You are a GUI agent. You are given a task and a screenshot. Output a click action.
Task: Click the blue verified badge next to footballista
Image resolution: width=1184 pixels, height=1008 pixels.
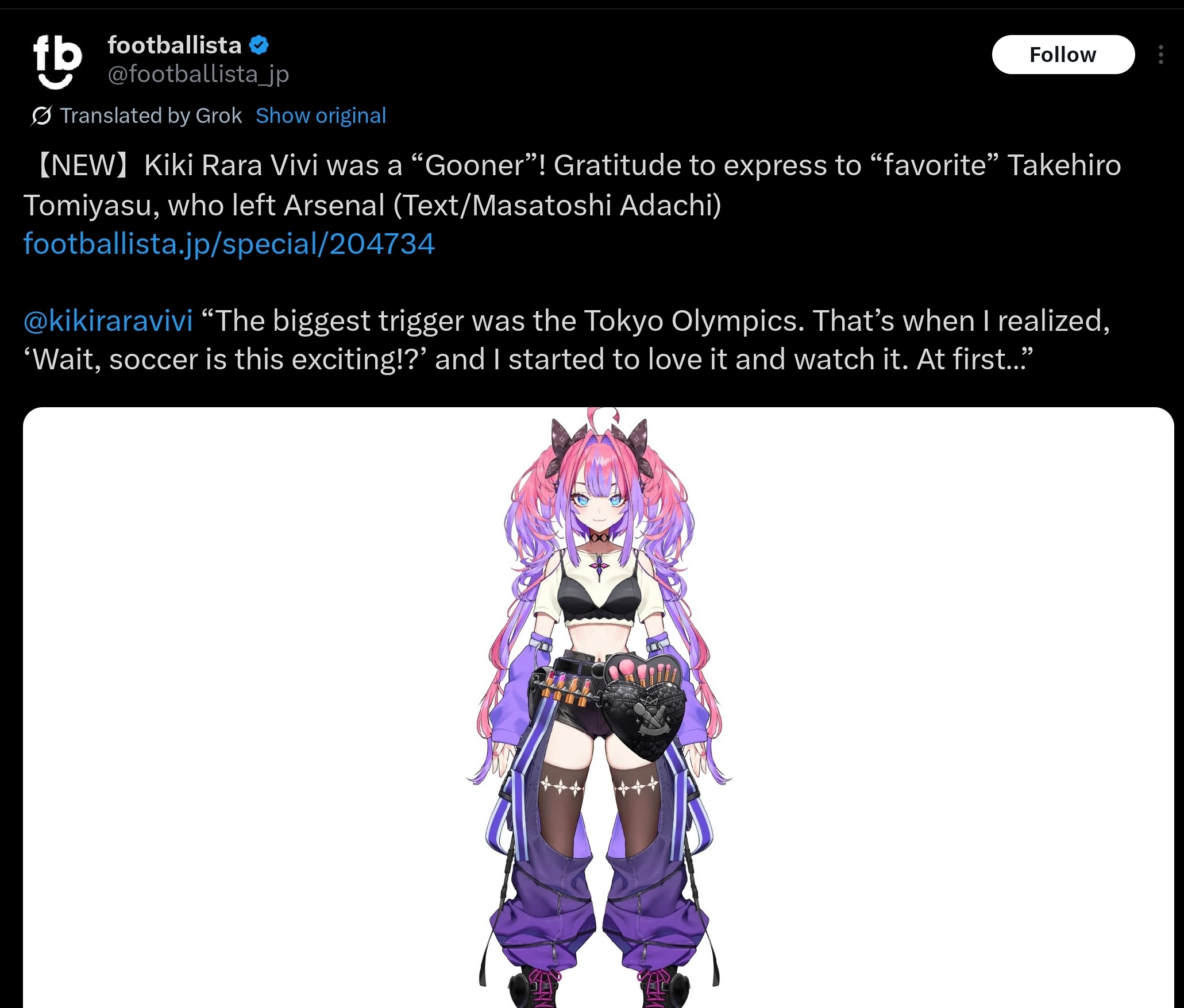pos(259,45)
